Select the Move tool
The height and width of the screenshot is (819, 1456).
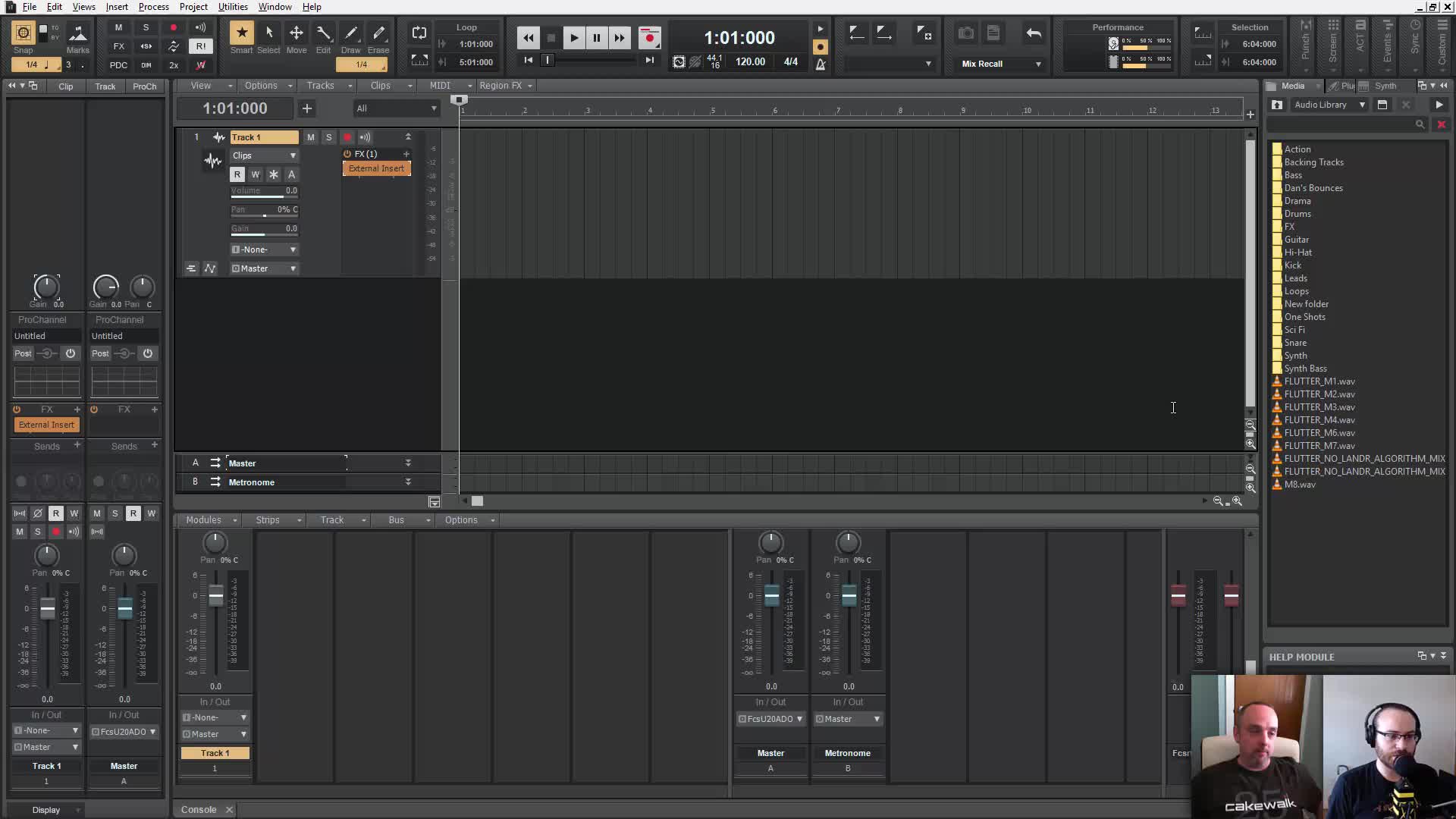[x=296, y=33]
